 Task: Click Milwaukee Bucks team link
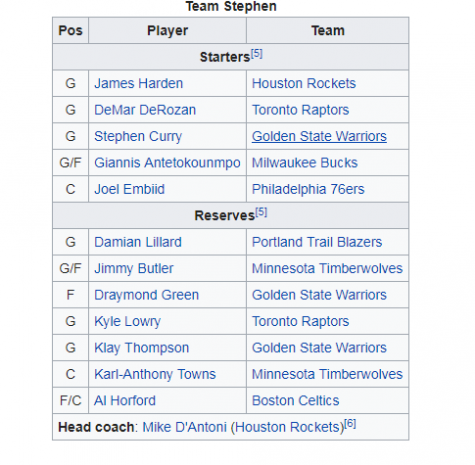point(305,163)
